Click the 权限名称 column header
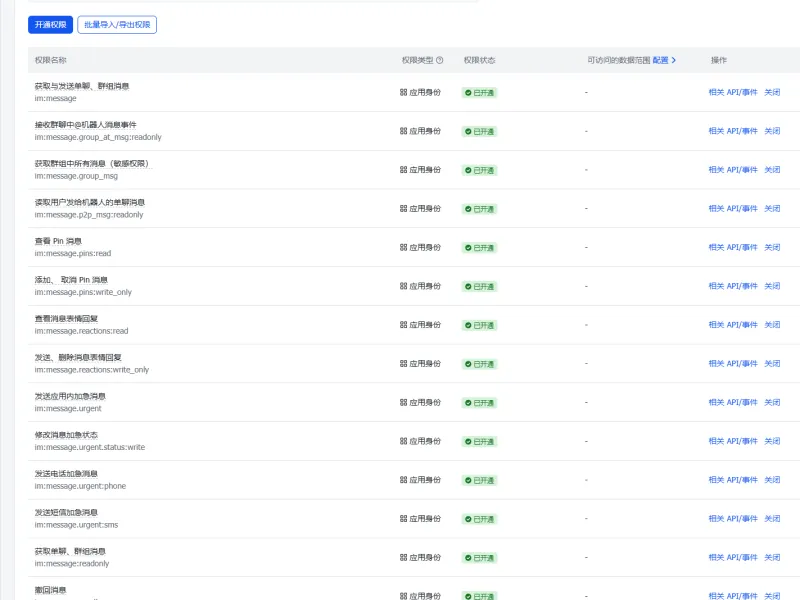800x600 pixels. [51, 60]
